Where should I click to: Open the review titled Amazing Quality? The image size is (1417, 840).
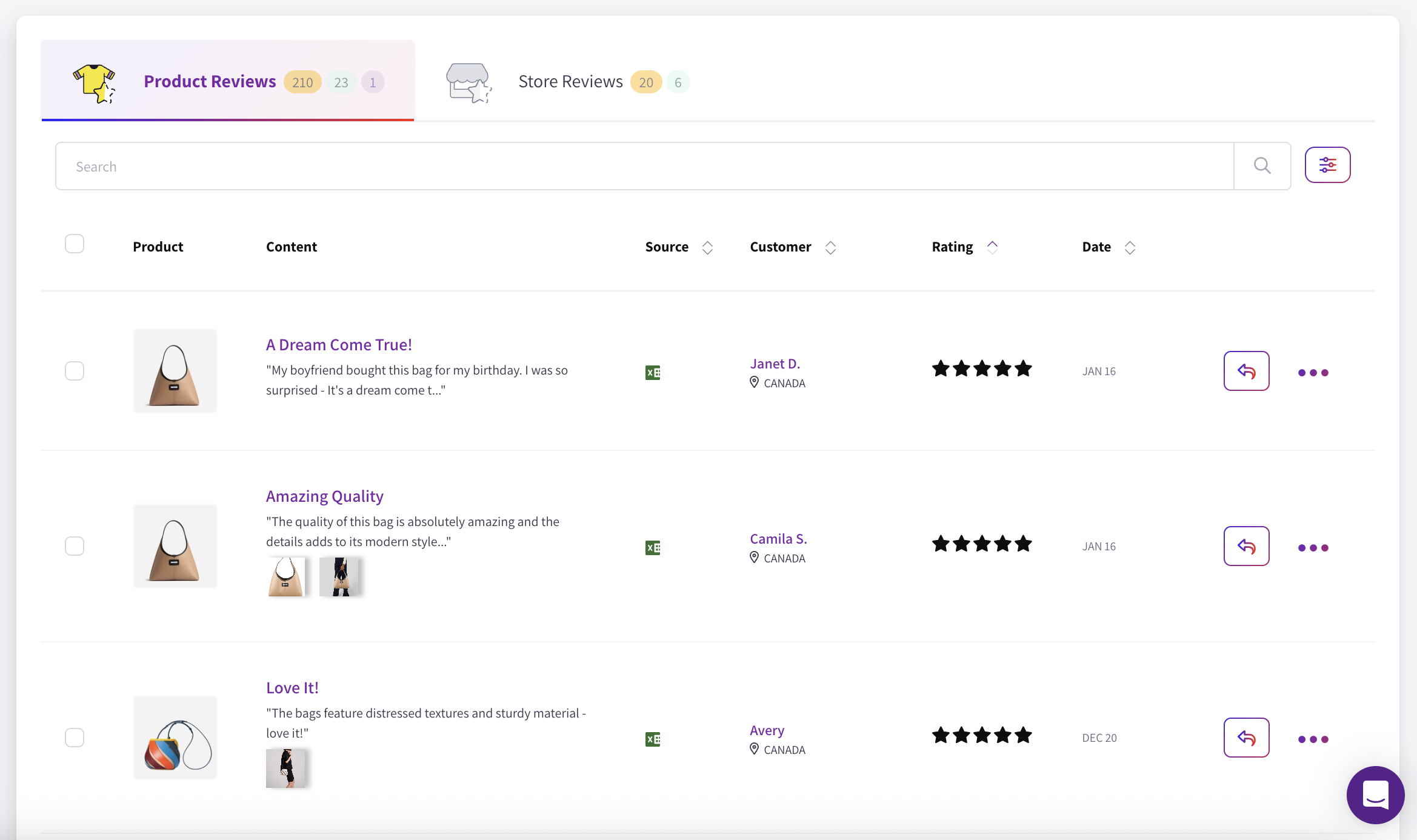point(324,496)
